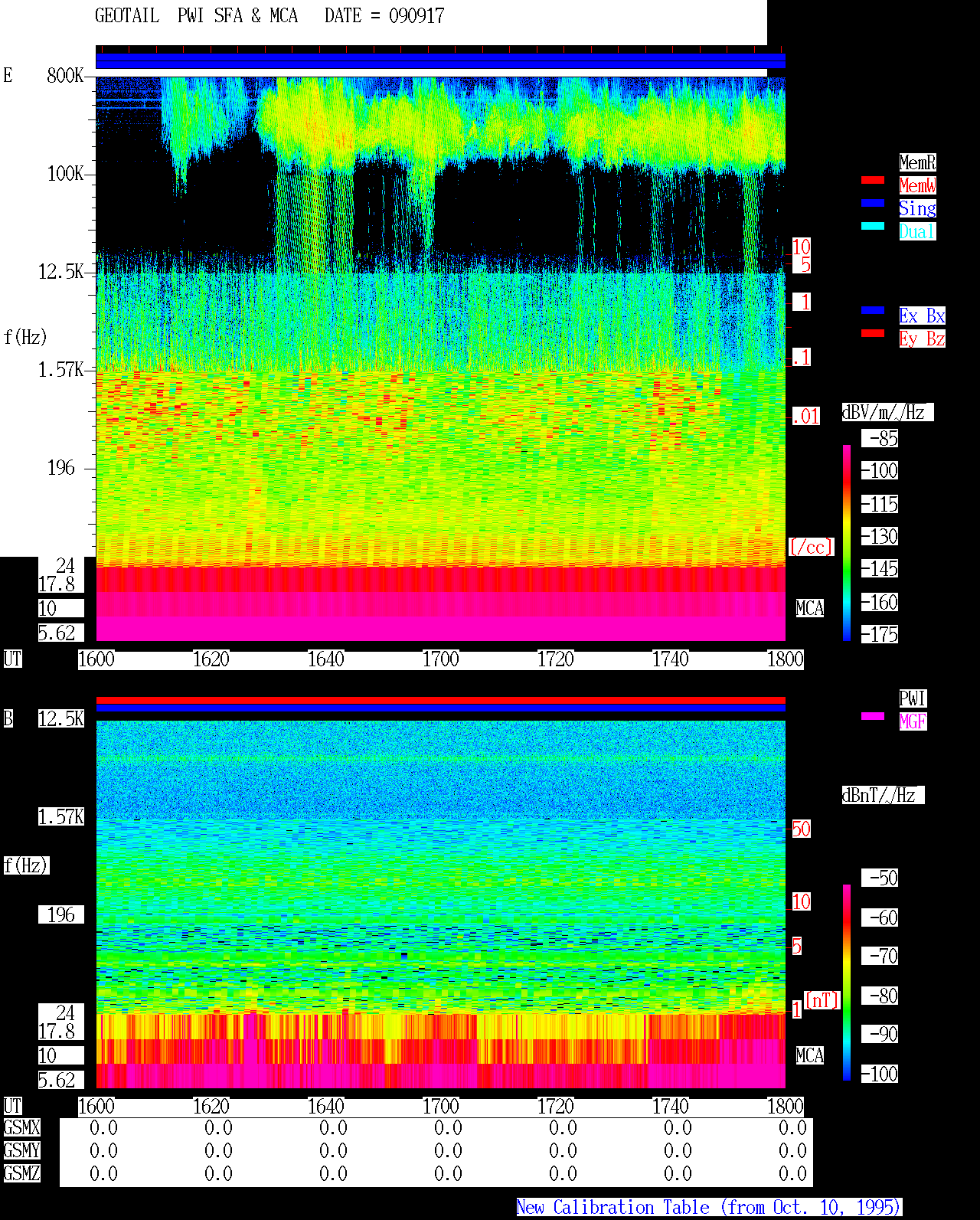
Task: Click the MCA label beside the E panel
Action: tap(810, 608)
